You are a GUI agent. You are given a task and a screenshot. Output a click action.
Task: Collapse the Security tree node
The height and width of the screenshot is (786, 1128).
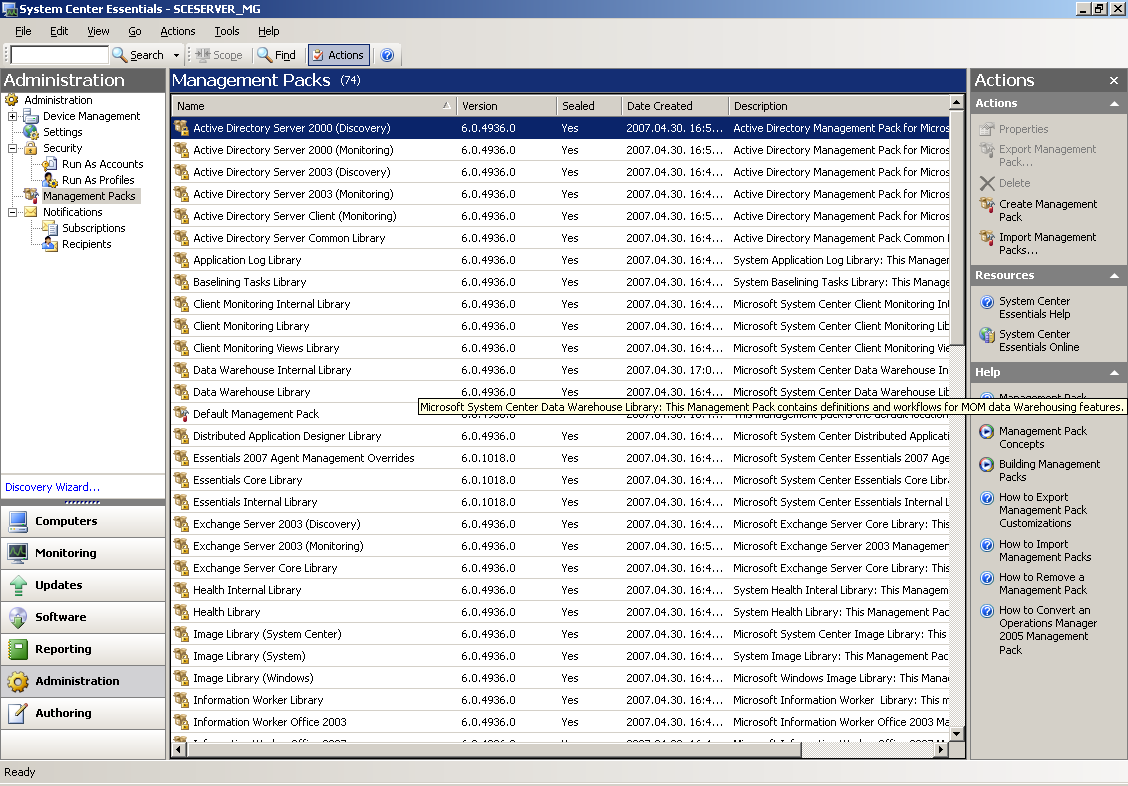12,148
